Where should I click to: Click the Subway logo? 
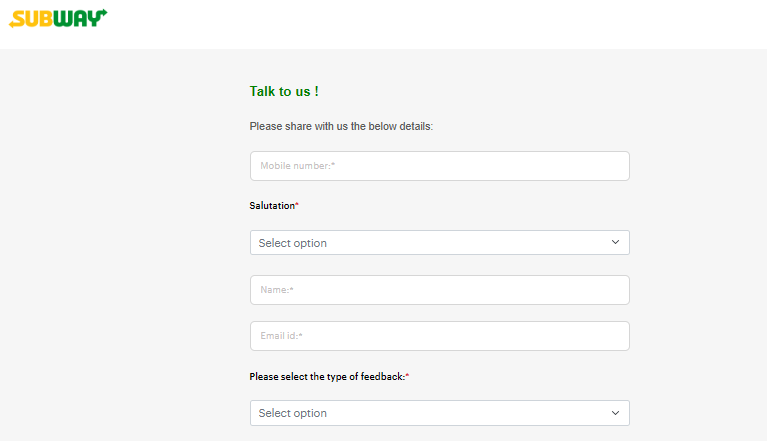[x=58, y=18]
